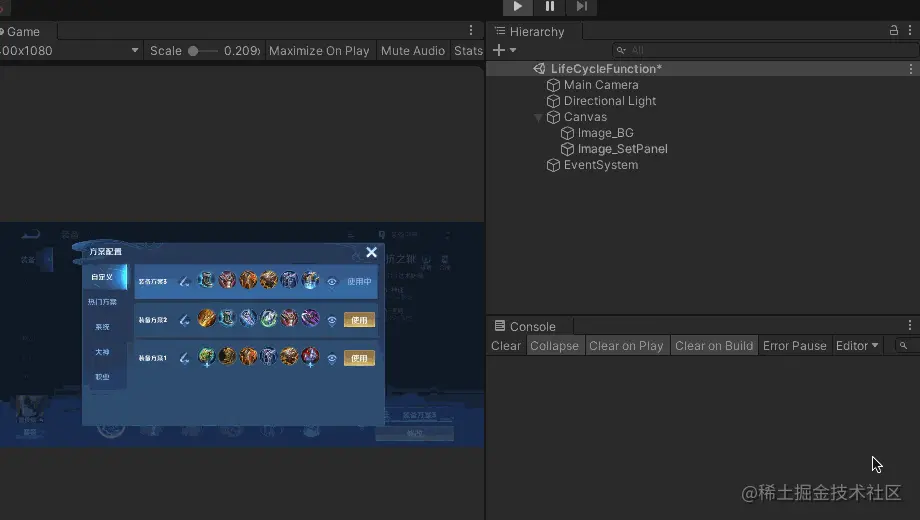Toggle Clear on Play in the Console
Image resolution: width=920 pixels, height=520 pixels.
coord(626,346)
